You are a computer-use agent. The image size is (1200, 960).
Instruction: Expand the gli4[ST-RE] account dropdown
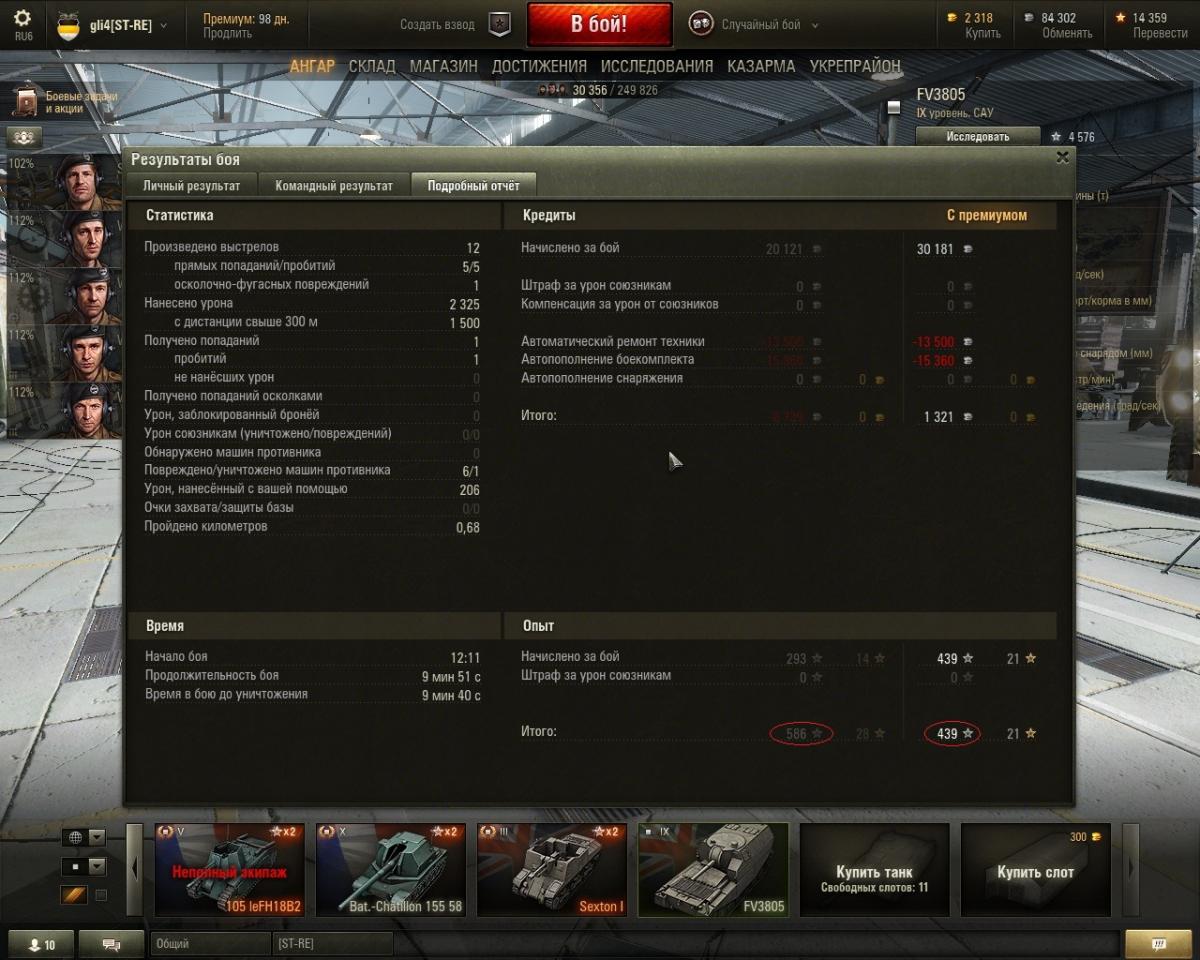tap(164, 25)
